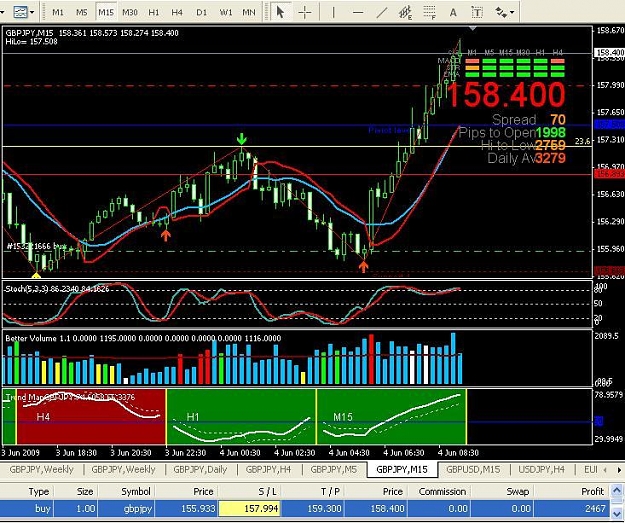Image resolution: width=625 pixels, height=523 pixels.
Task: Select the yellow marker at chart bottom-left
Action: pyautogui.click(x=36, y=275)
